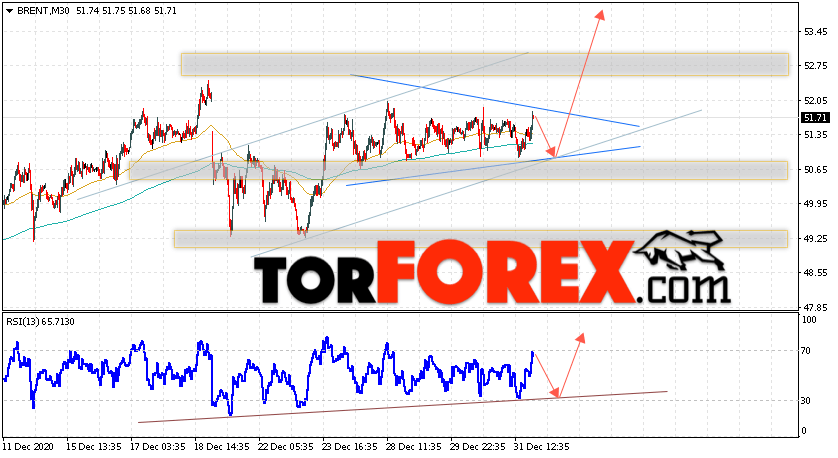Select the 50.65 price axis label

tap(816, 170)
